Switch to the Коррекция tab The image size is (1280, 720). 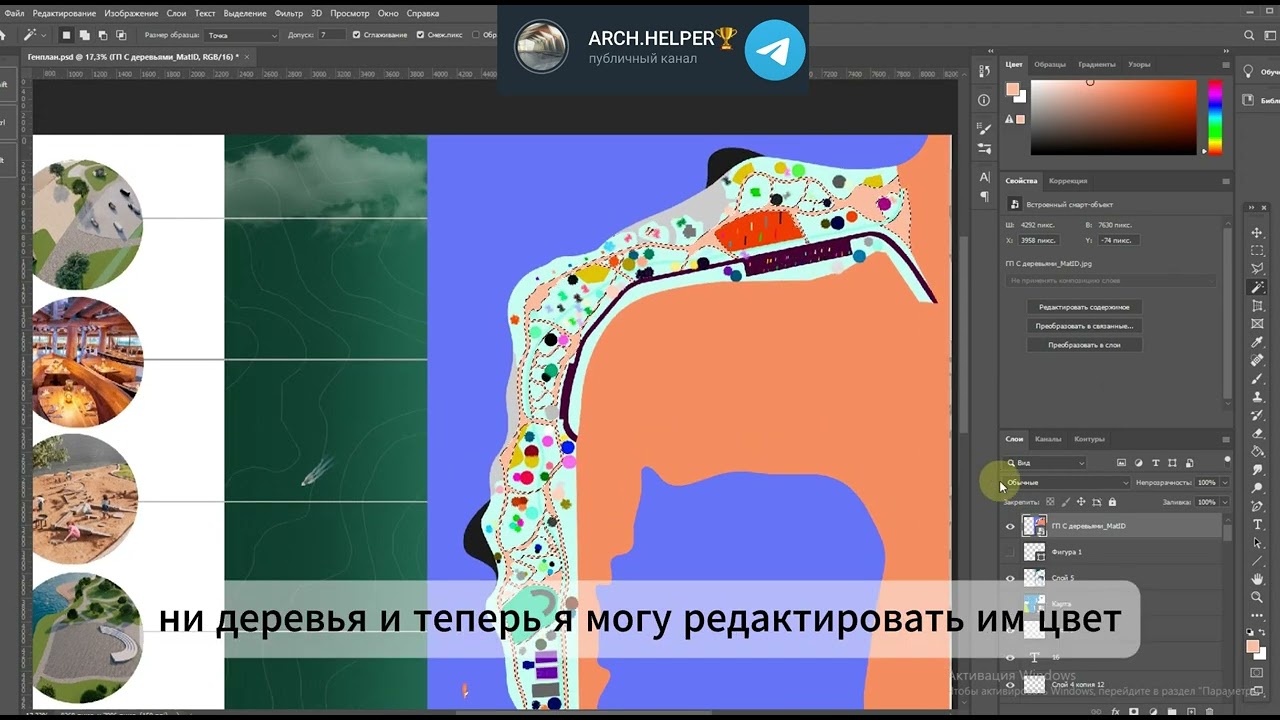coord(1068,181)
